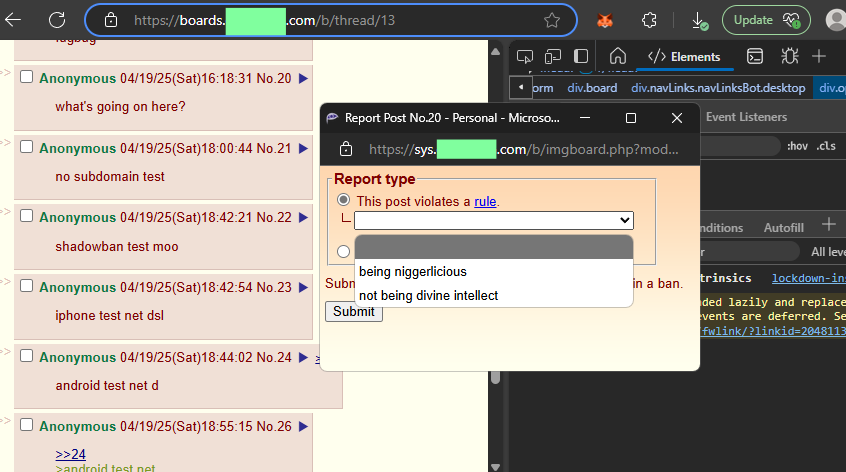The height and width of the screenshot is (472, 846).
Task: Click the MetaMask fox extension icon
Action: tap(605, 20)
